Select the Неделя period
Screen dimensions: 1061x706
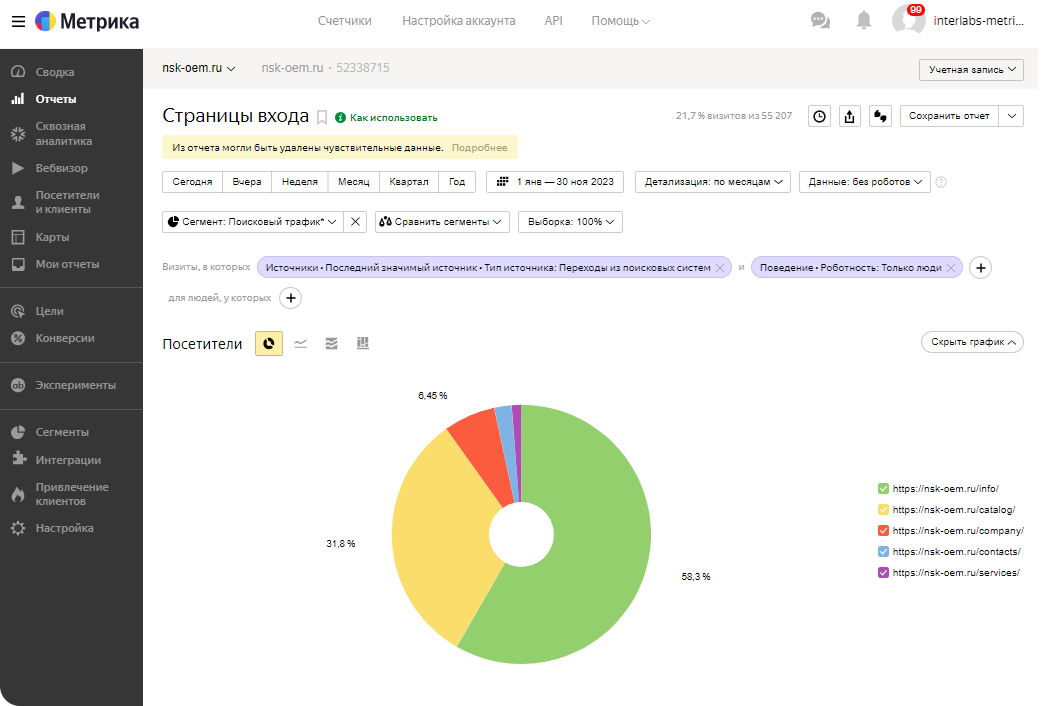(x=300, y=182)
